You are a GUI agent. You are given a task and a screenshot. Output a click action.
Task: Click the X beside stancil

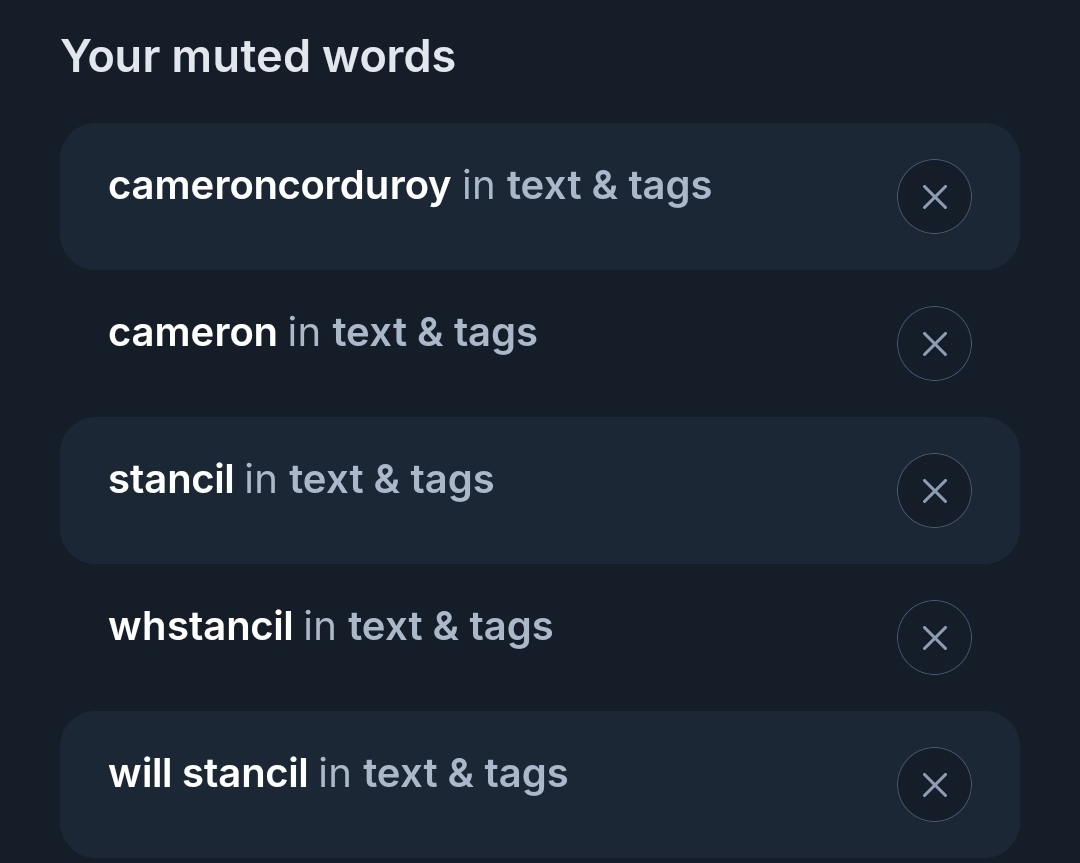(x=934, y=491)
